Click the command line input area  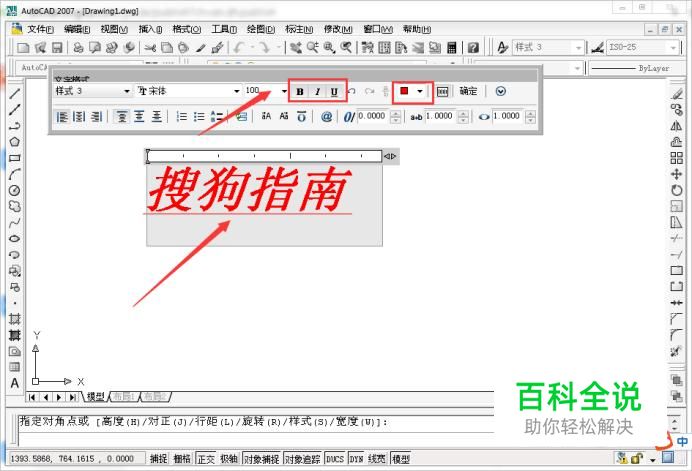256,439
